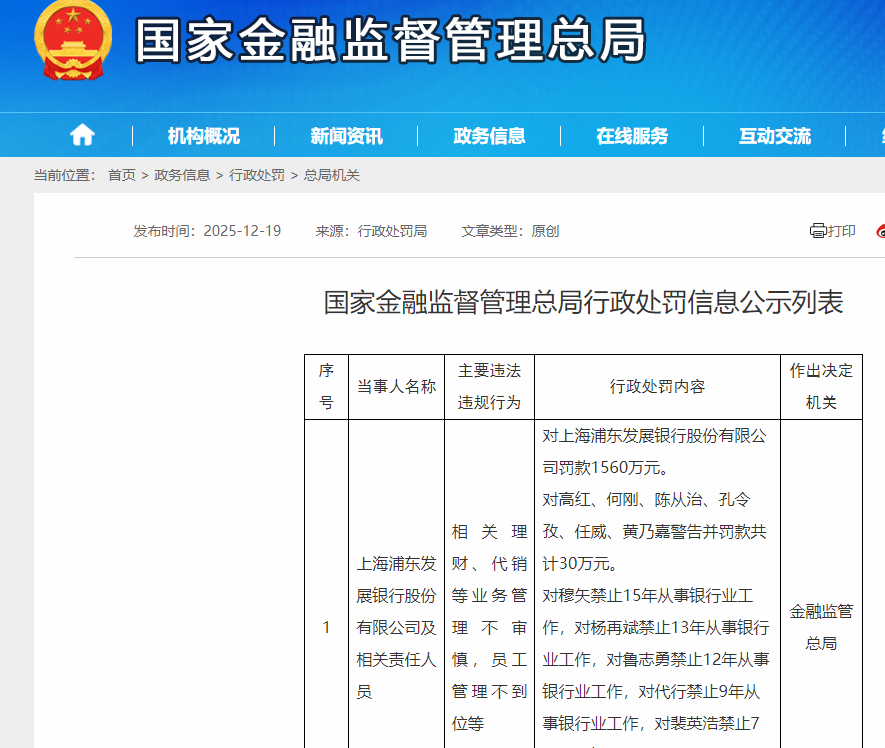Open the 政务信息 navigation item
This screenshot has height=748, width=885.
pyautogui.click(x=489, y=135)
